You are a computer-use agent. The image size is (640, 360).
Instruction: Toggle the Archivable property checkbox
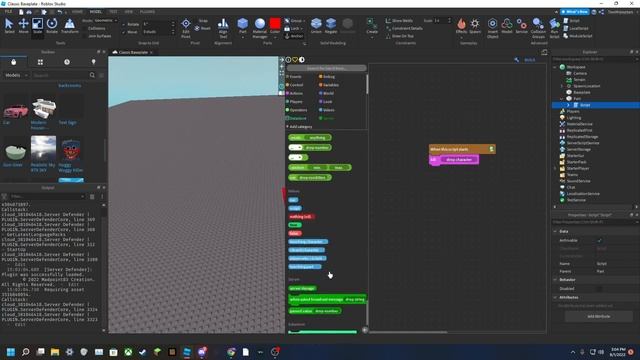pos(600,240)
